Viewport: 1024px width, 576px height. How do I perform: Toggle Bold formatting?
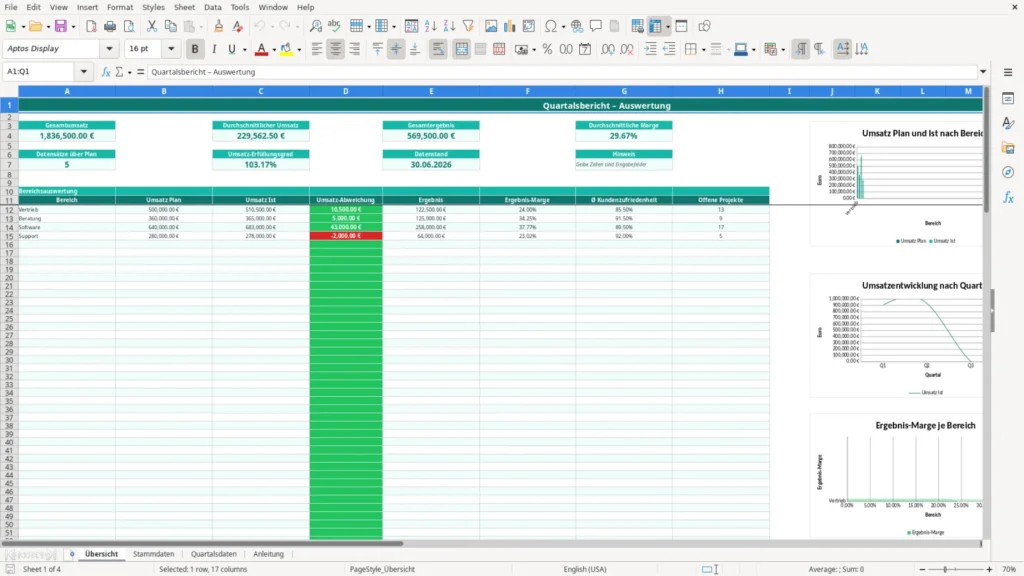(x=195, y=49)
